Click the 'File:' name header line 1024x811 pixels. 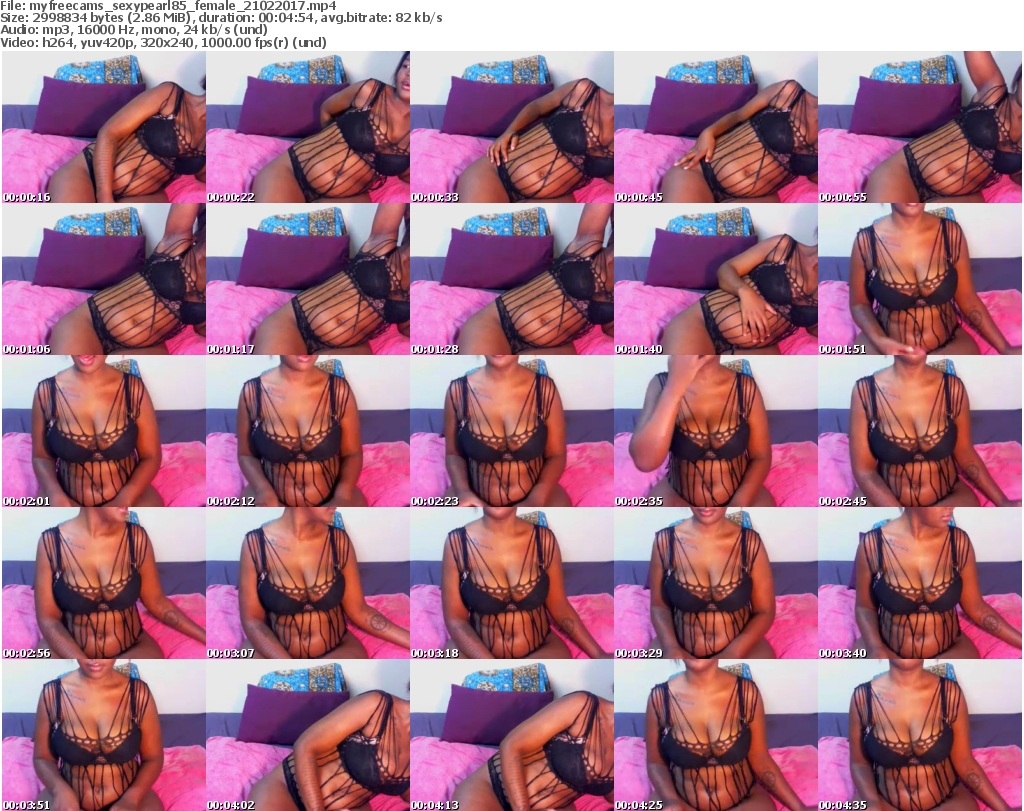pyautogui.click(x=168, y=6)
